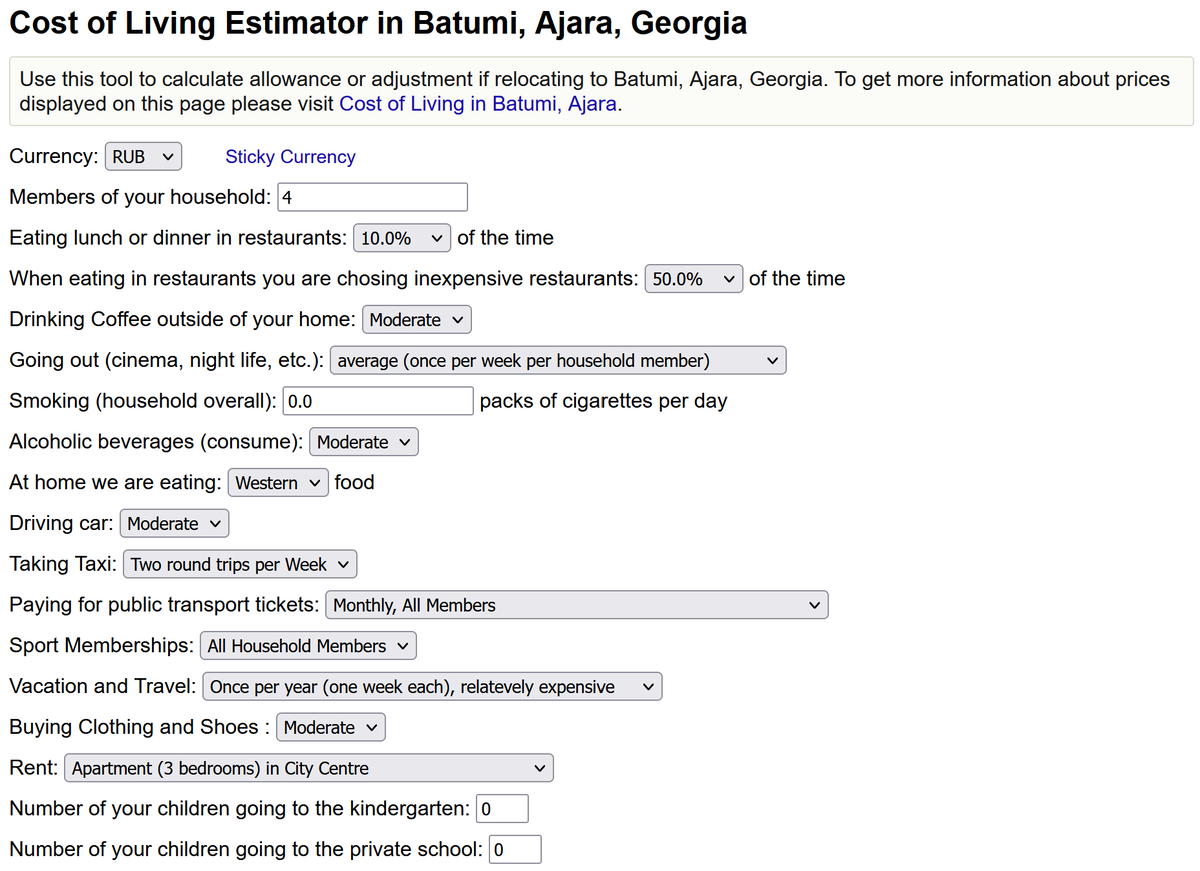Open the inexpensive restaurants 50.0% dropdown
This screenshot has height=871, width=1200.
point(694,279)
